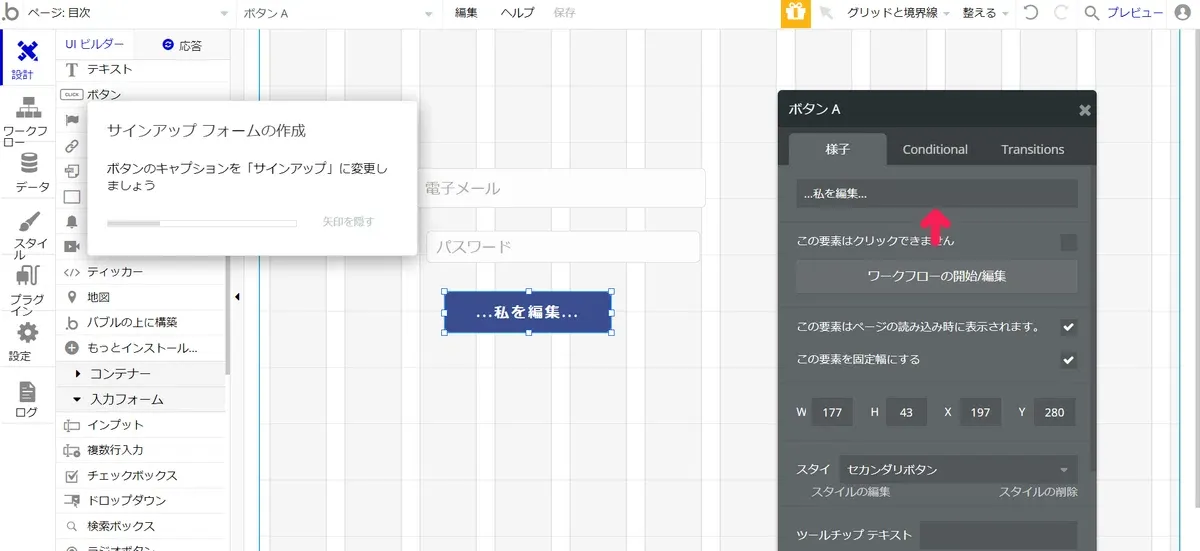
Task: Select the テキスト (Text) element
Action: pos(142,70)
